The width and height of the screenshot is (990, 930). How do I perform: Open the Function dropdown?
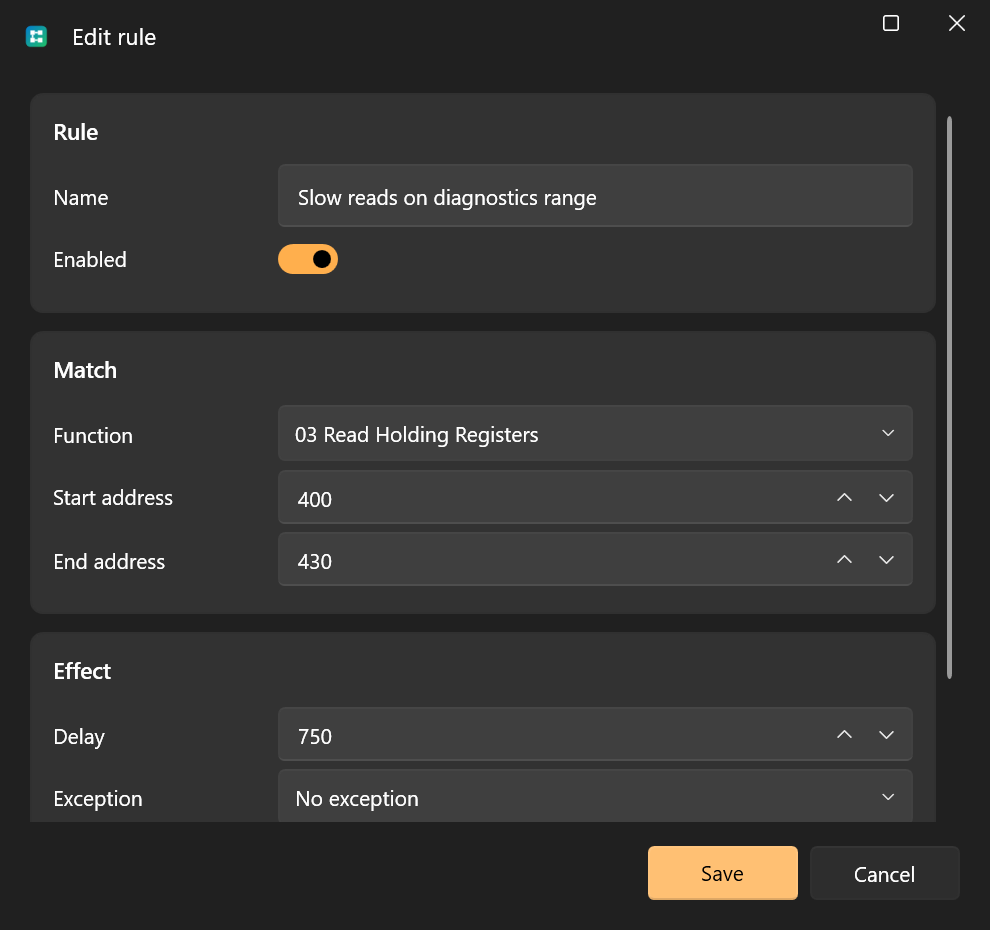pos(595,433)
